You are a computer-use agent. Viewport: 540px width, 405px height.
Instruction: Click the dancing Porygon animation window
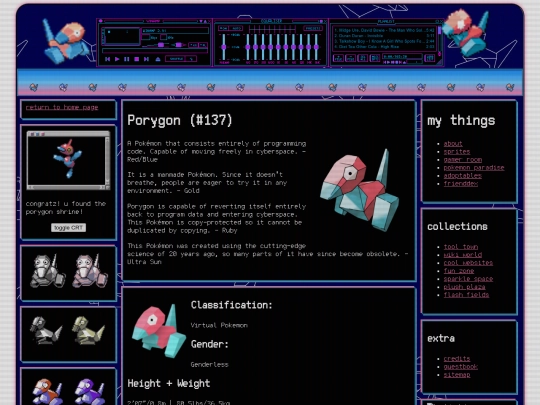tap(68, 160)
